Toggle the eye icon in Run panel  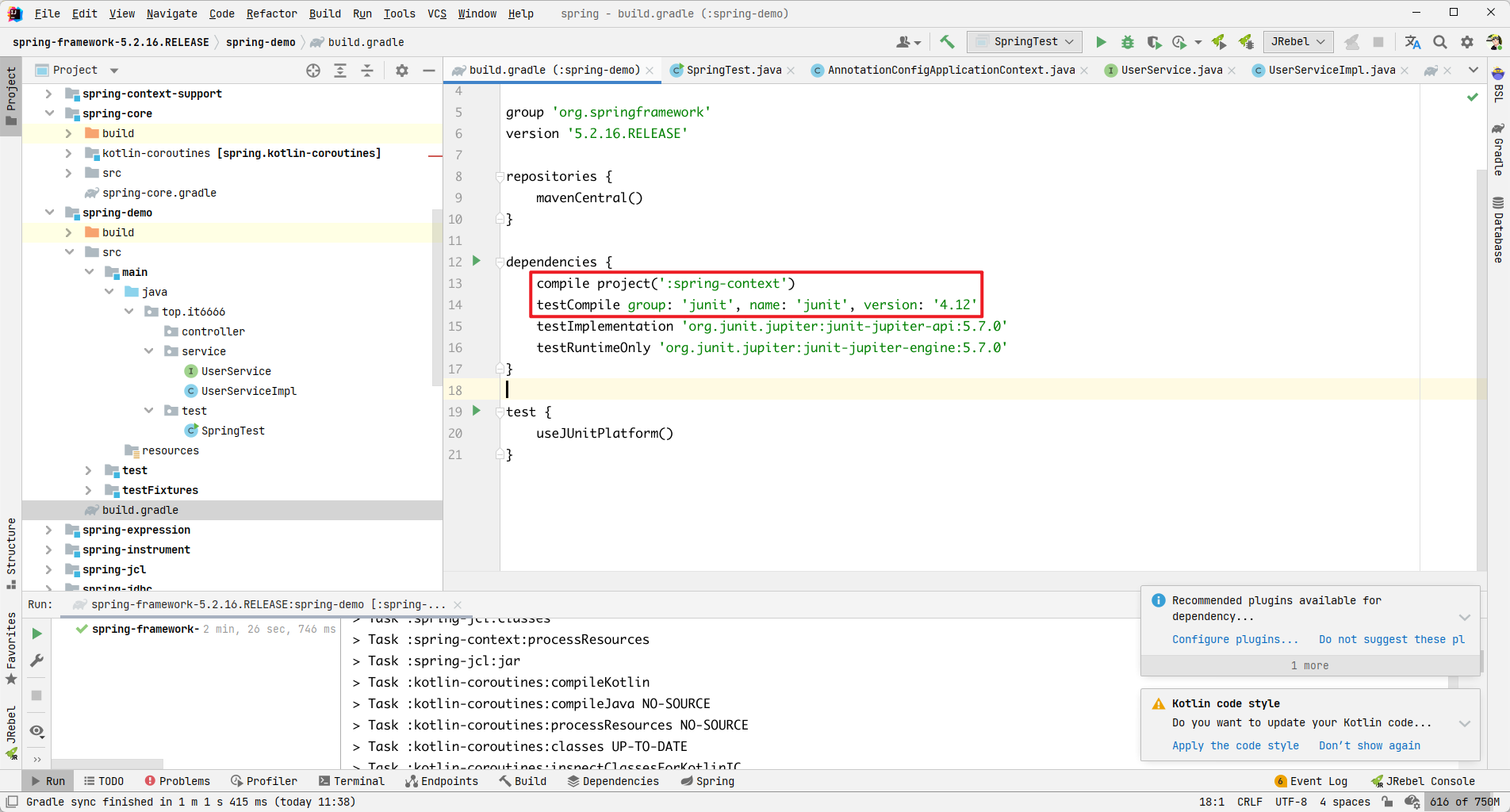coord(36,731)
